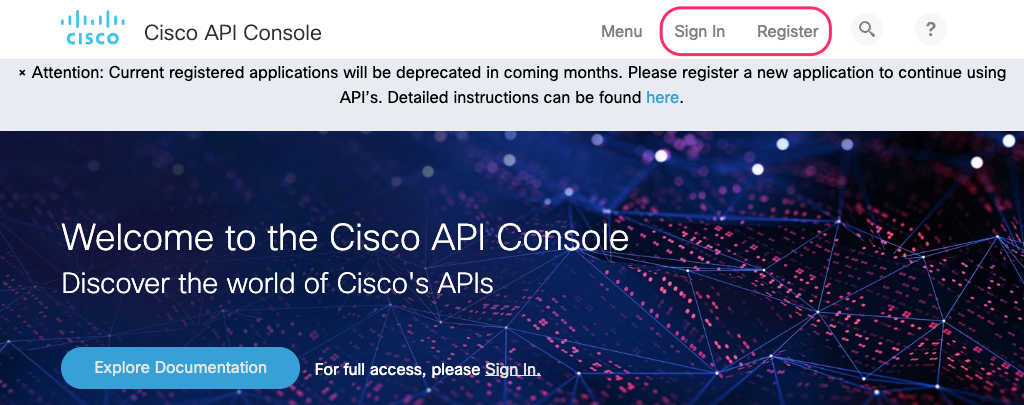Viewport: 1024px width, 405px height.
Task: Select Register in the top navigation
Action: 788,31
